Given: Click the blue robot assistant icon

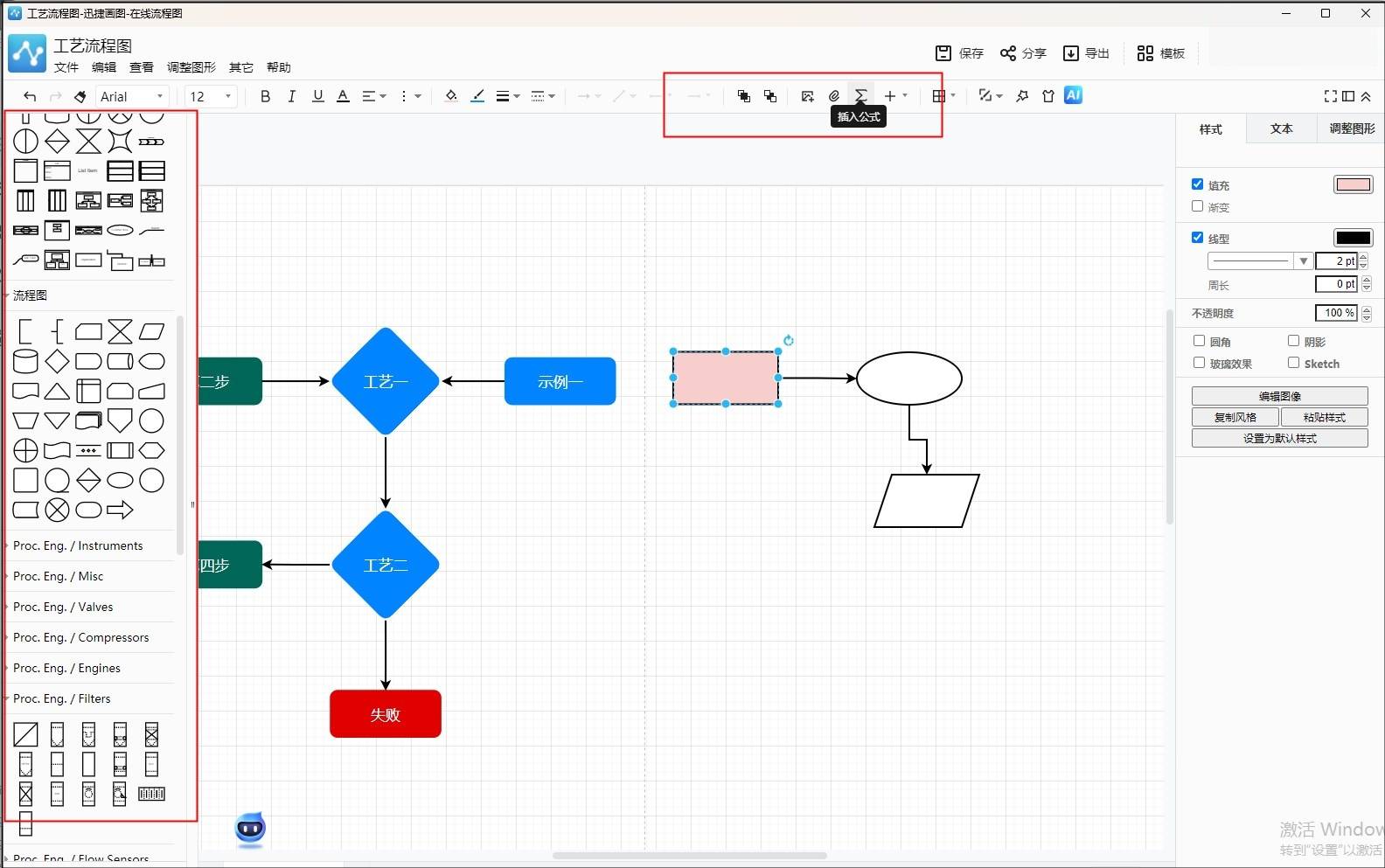Looking at the screenshot, I should tap(250, 828).
